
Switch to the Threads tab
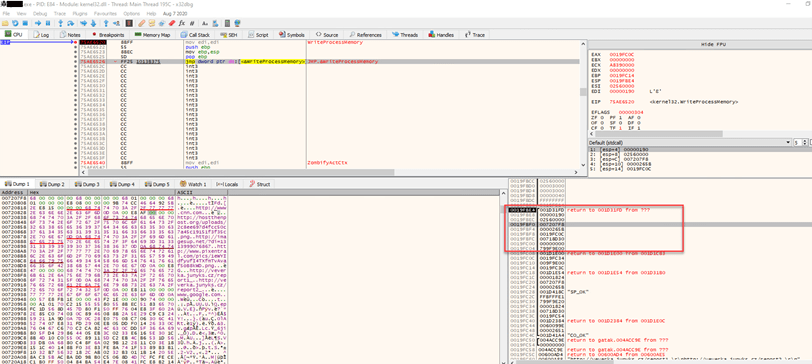[x=405, y=35]
